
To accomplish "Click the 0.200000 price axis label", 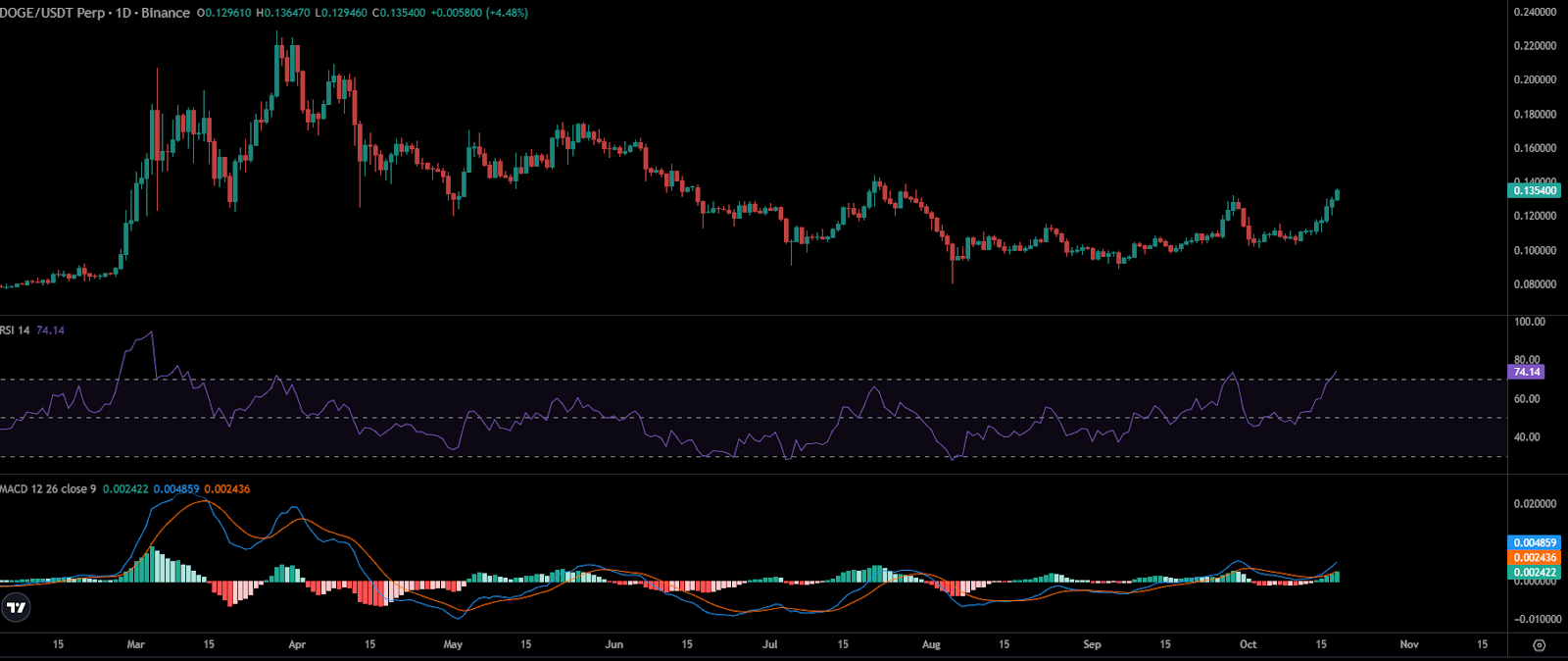I will pyautogui.click(x=1535, y=80).
